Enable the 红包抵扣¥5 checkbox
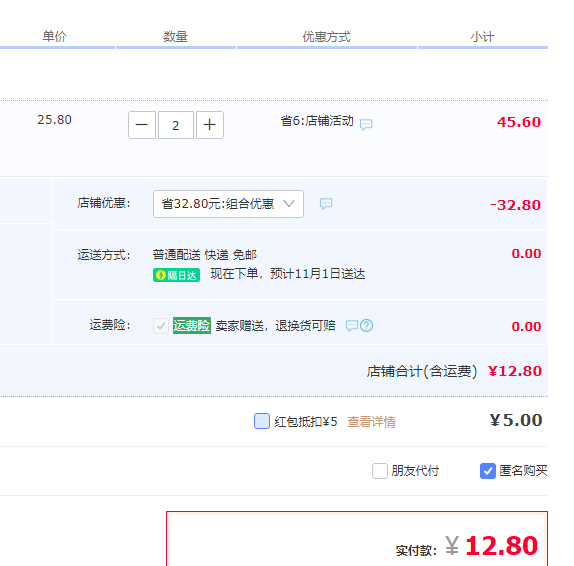 (x=262, y=421)
